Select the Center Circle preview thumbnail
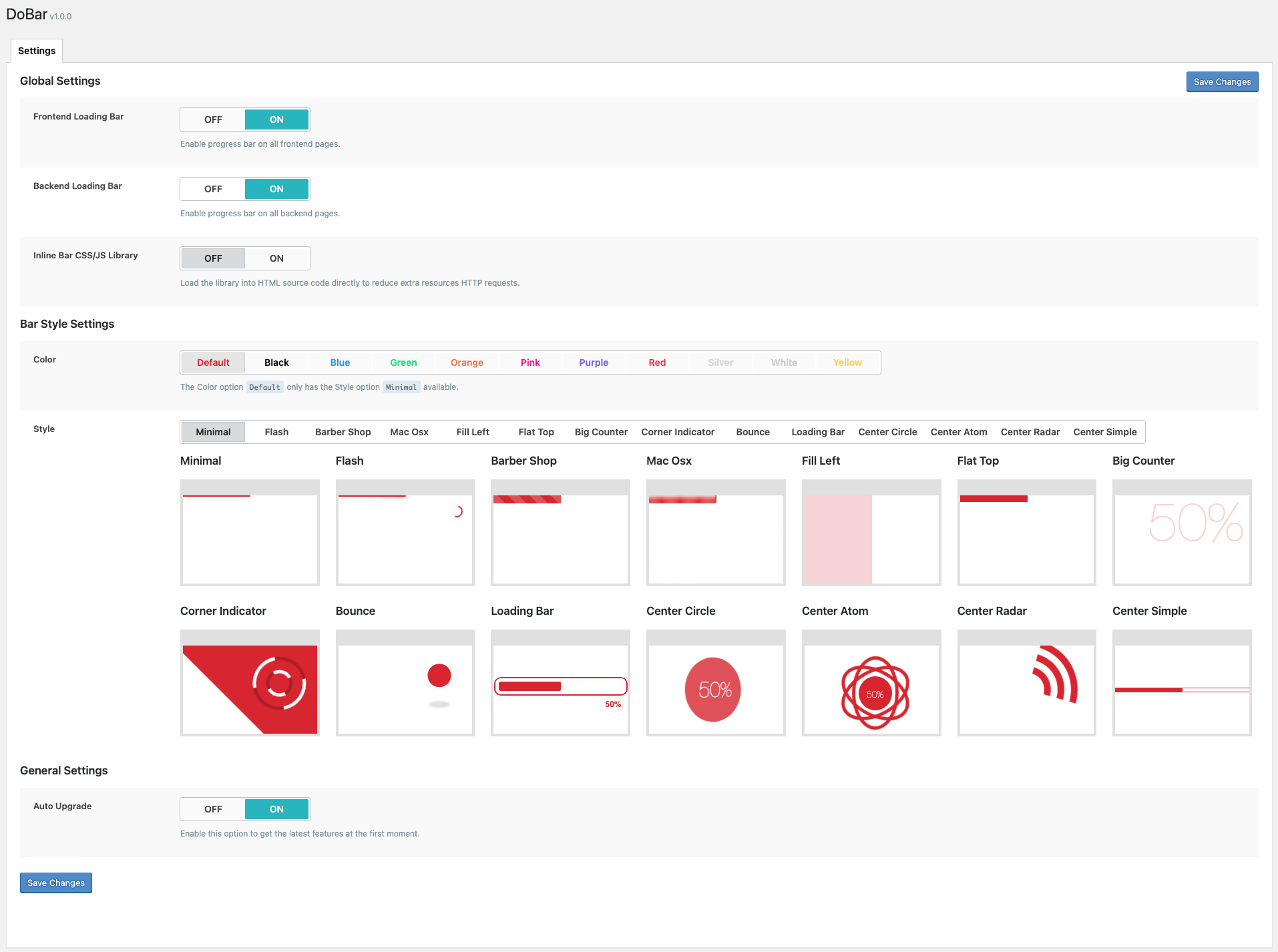Image resolution: width=1278 pixels, height=952 pixels. (716, 682)
